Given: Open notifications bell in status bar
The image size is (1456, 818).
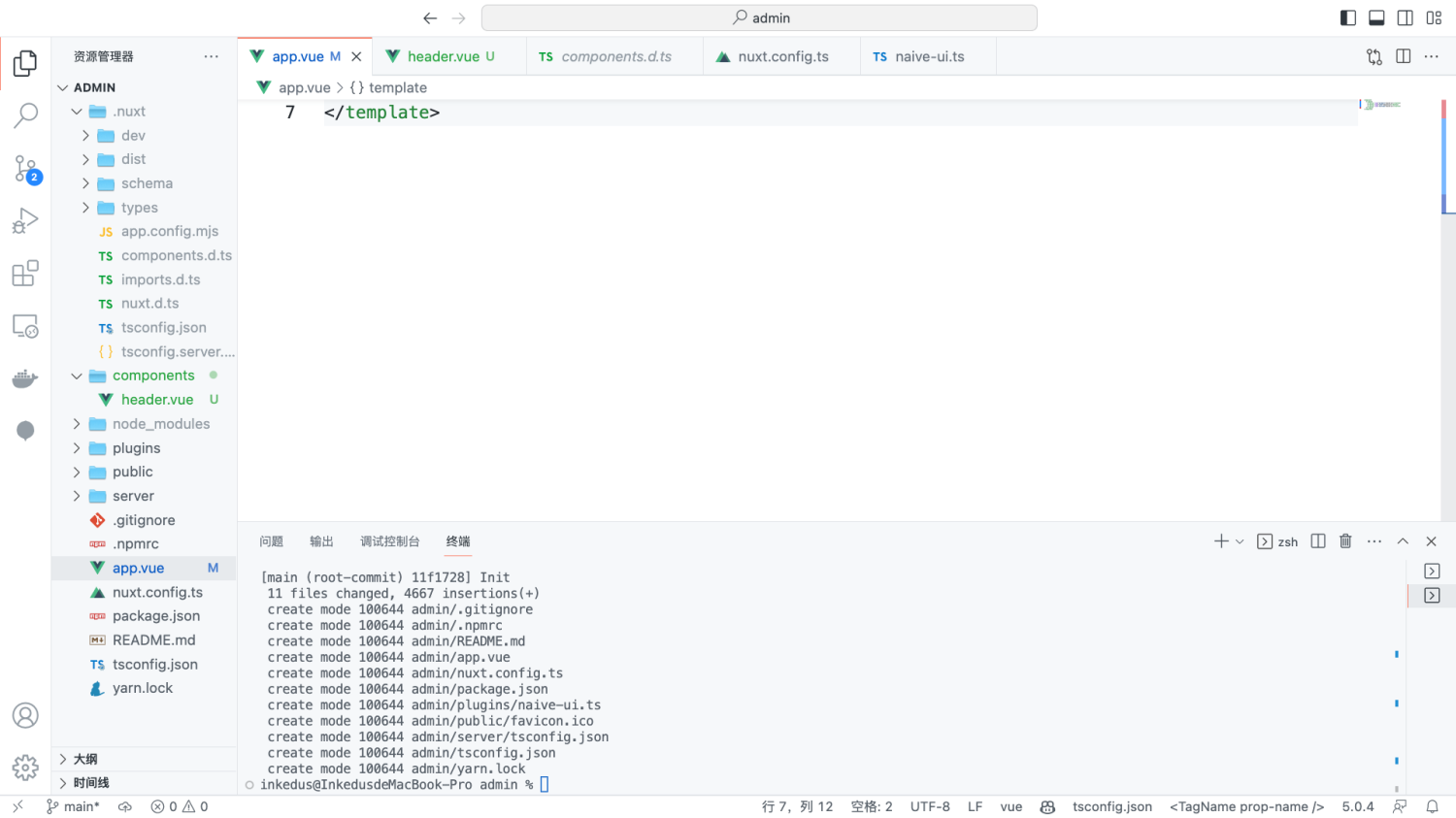Looking at the screenshot, I should [x=1432, y=806].
